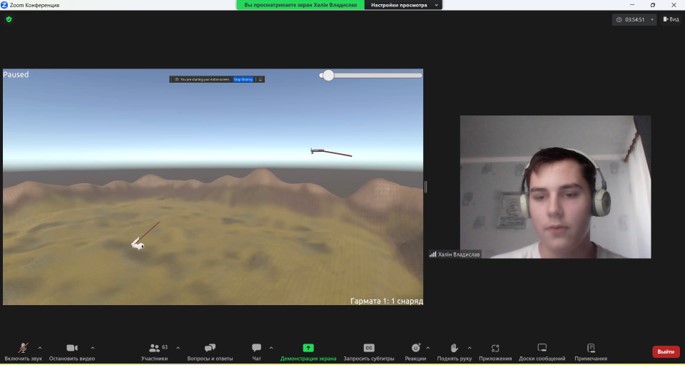The height and width of the screenshot is (365, 685).
Task: Open the Вид view menu
Action: tap(671, 19)
